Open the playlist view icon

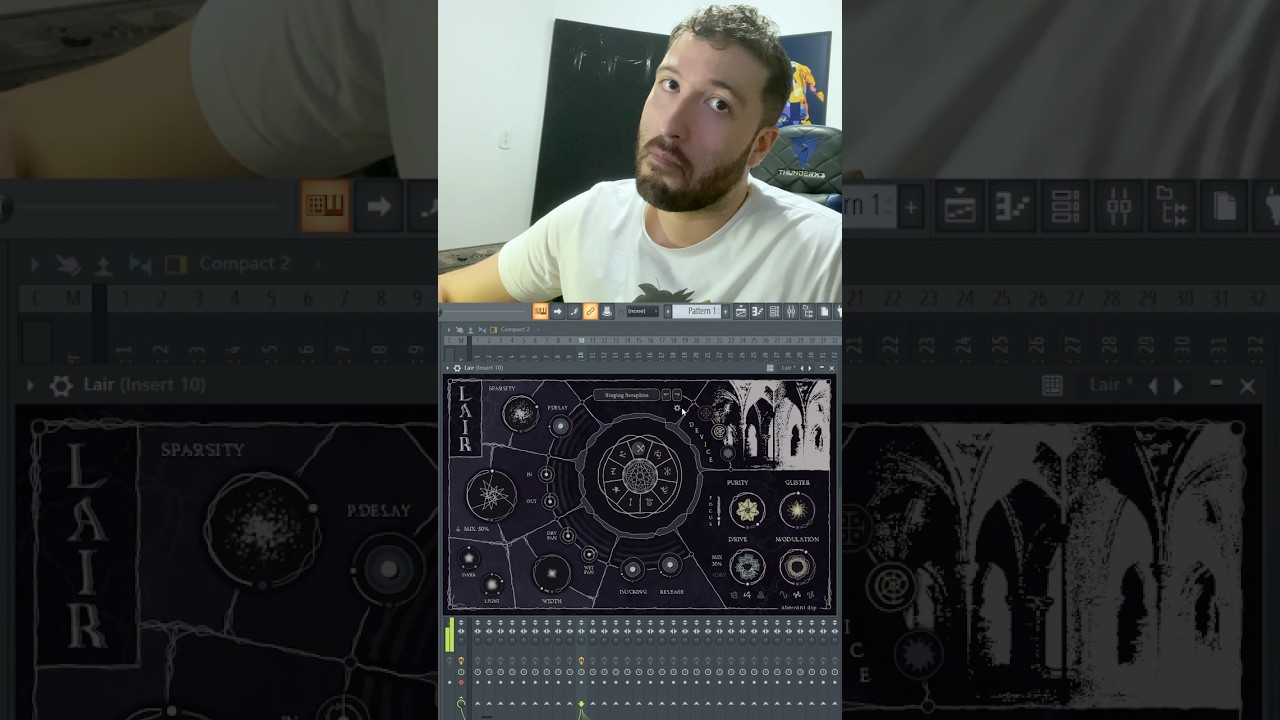coord(741,312)
